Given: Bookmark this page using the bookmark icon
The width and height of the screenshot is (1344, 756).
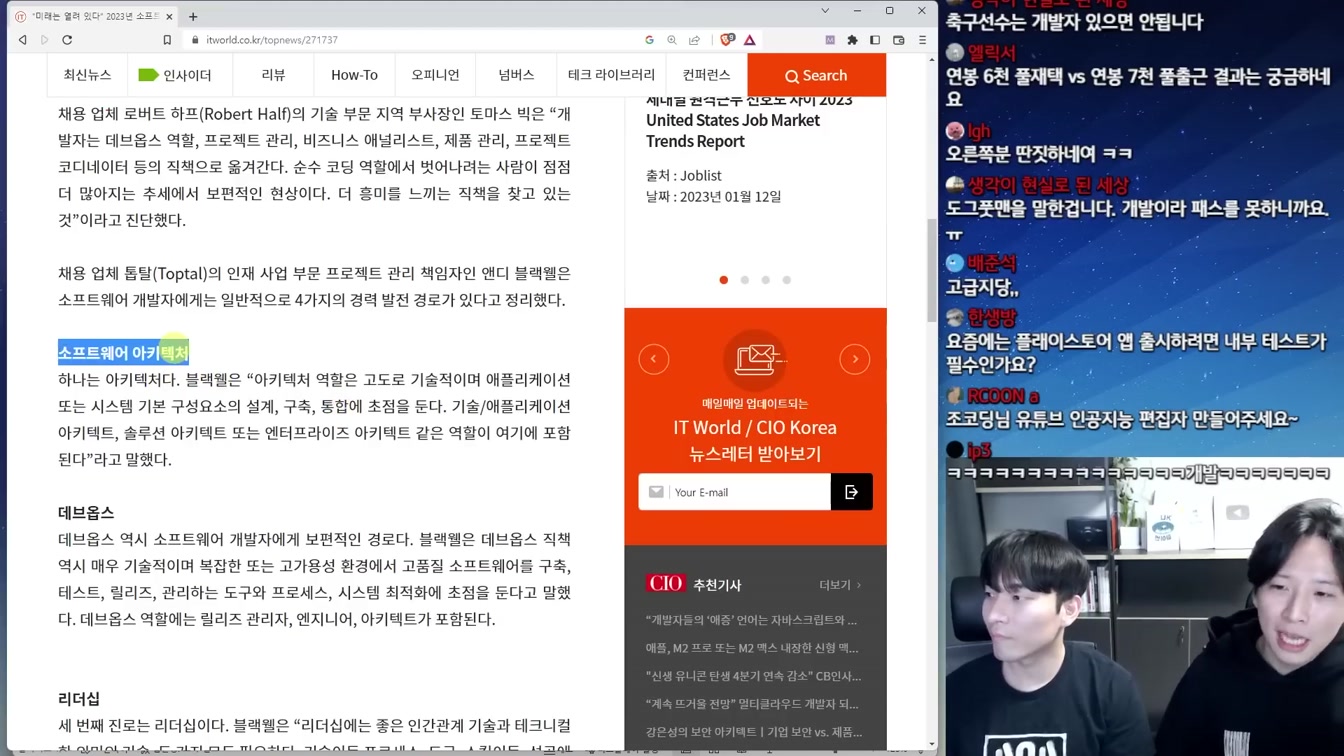Looking at the screenshot, I should point(167,40).
